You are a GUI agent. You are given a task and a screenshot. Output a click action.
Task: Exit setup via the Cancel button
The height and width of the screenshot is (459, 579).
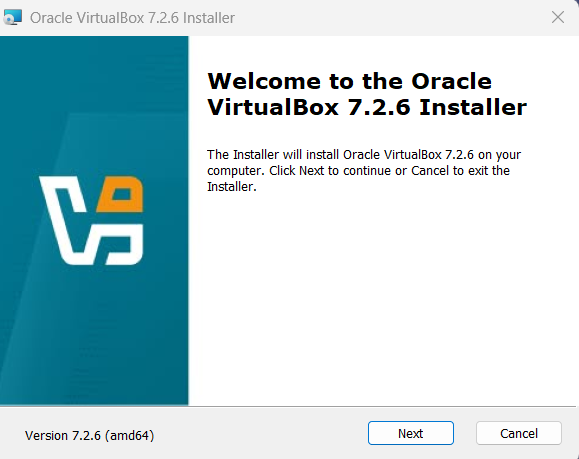tap(519, 433)
